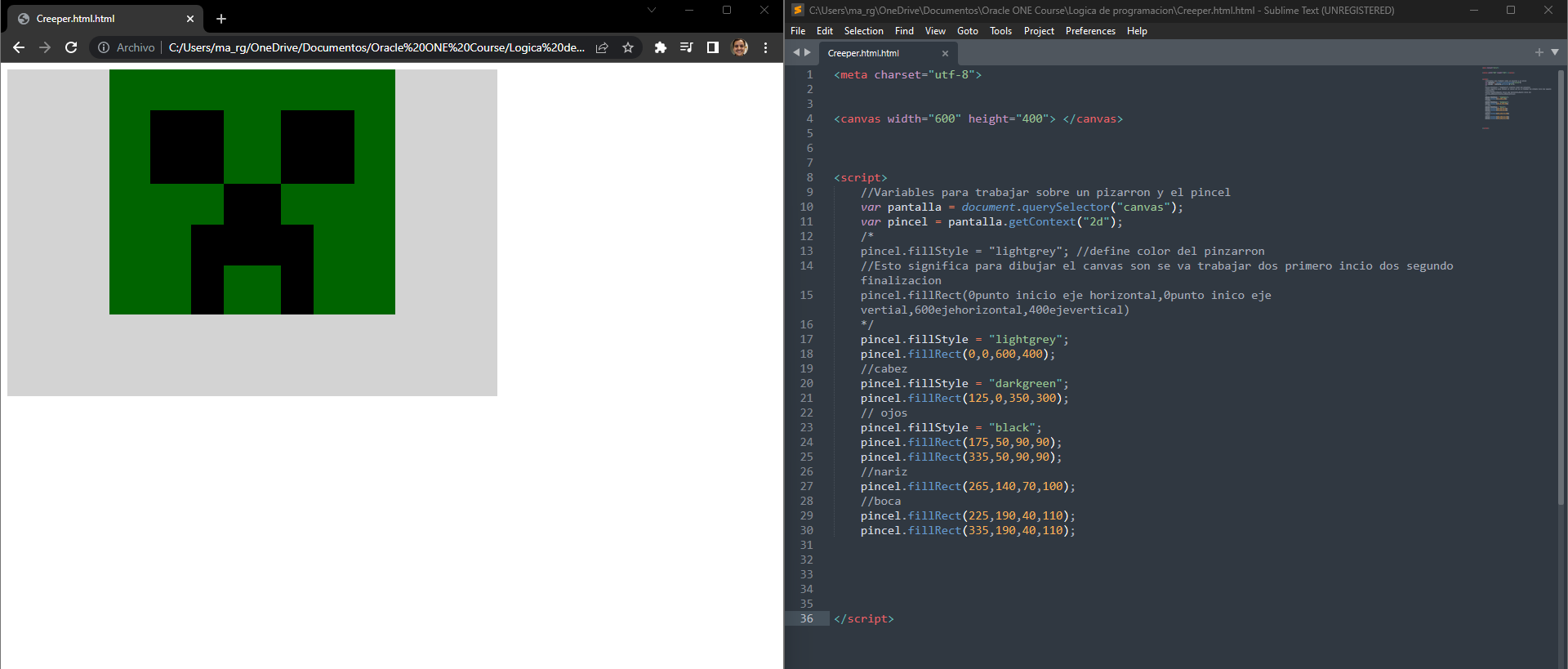Reload the Creeper page in Chrome
The height and width of the screenshot is (669, 1568).
tap(71, 47)
